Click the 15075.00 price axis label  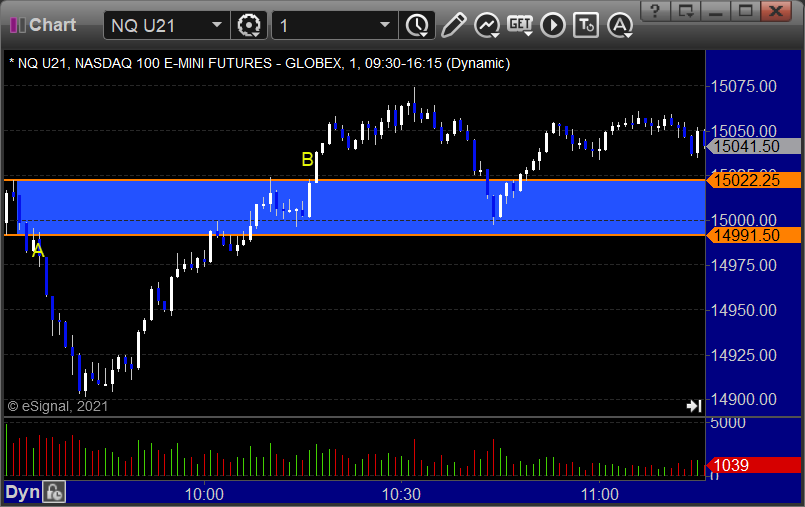pyautogui.click(x=743, y=86)
